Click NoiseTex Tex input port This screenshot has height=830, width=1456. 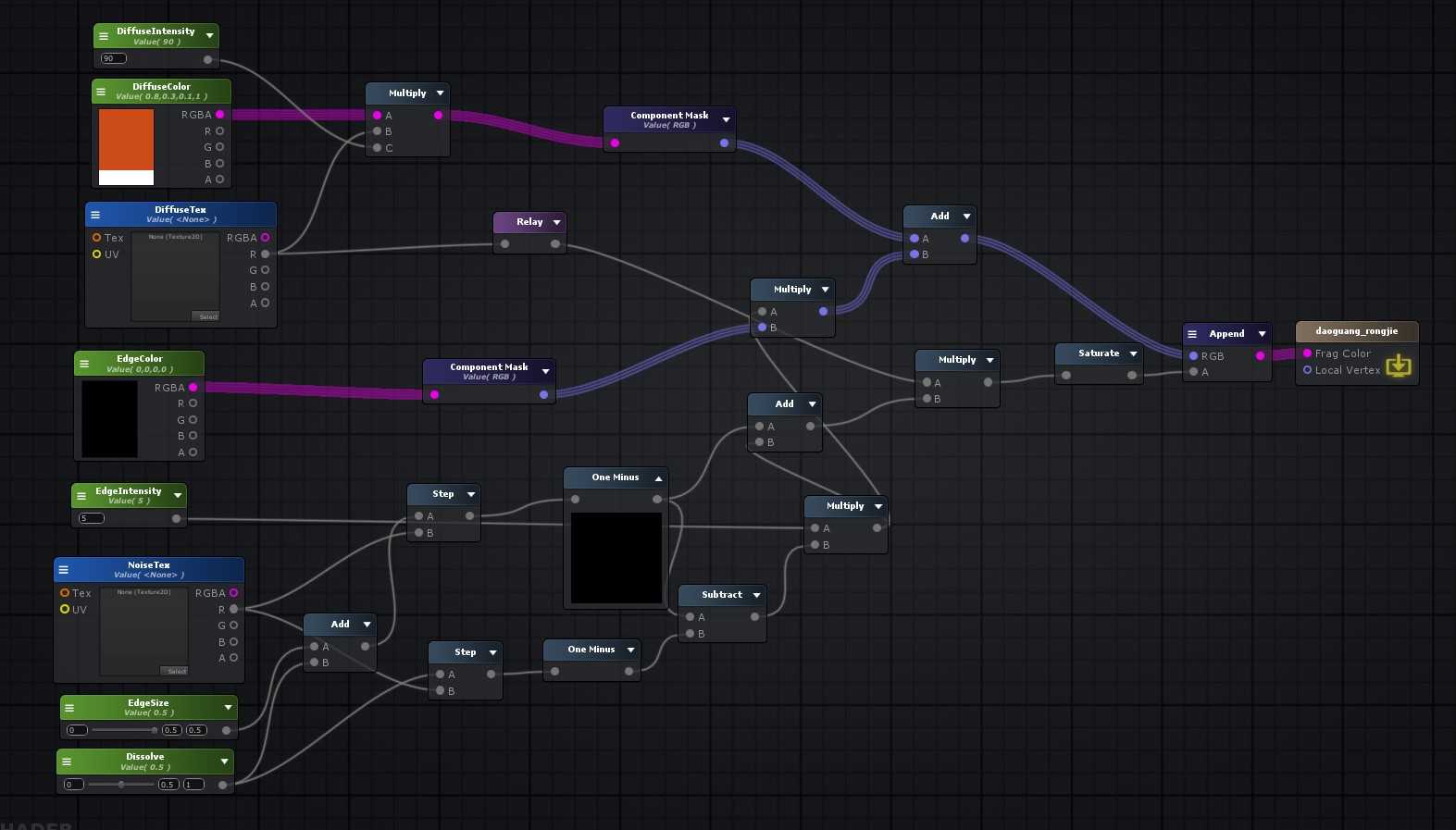tap(65, 593)
